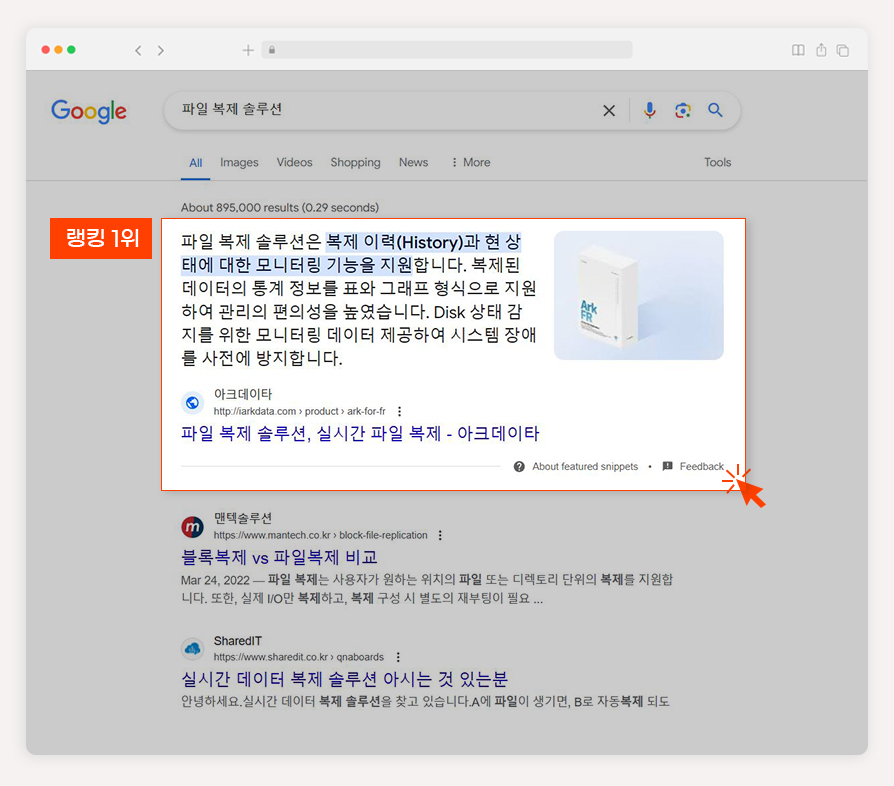Click the 아크데이타 site name text
Viewport: 894px width, 786px height.
(243, 394)
